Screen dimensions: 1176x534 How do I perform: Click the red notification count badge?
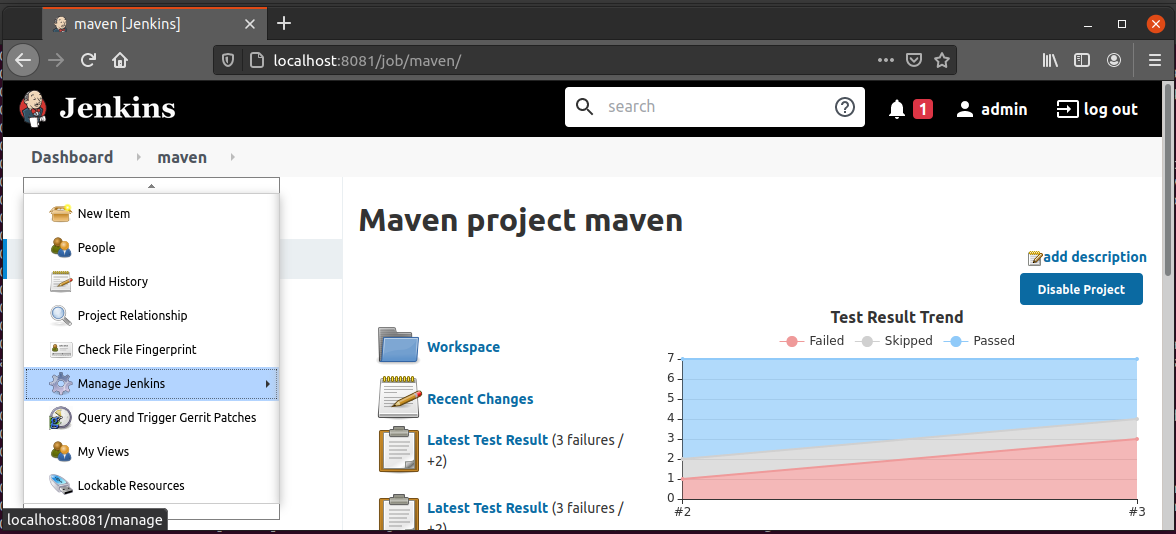pos(922,110)
